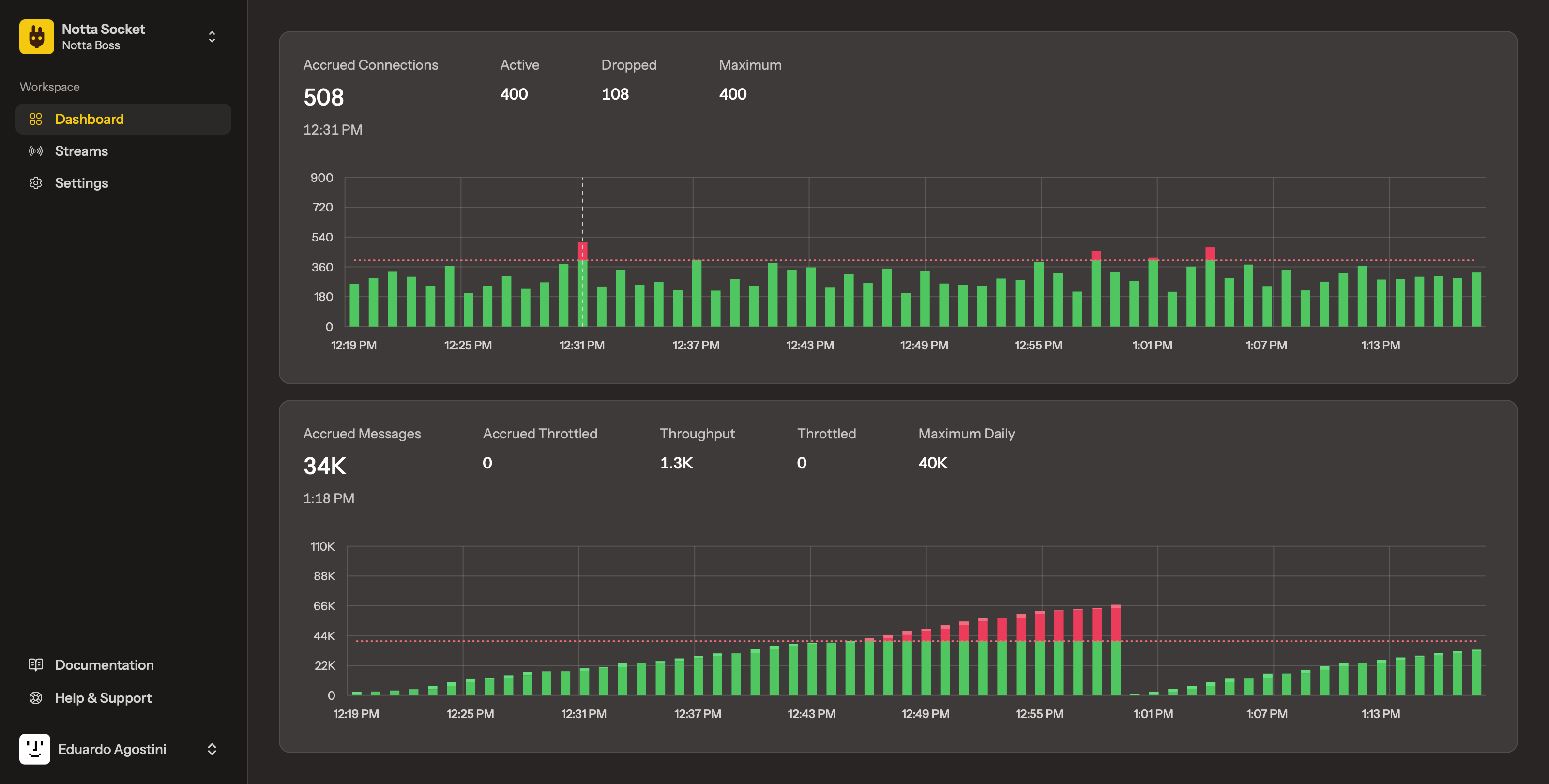Image resolution: width=1549 pixels, height=784 pixels.
Task: Click the 1:01 PM label on messages chart
Action: (x=1152, y=714)
